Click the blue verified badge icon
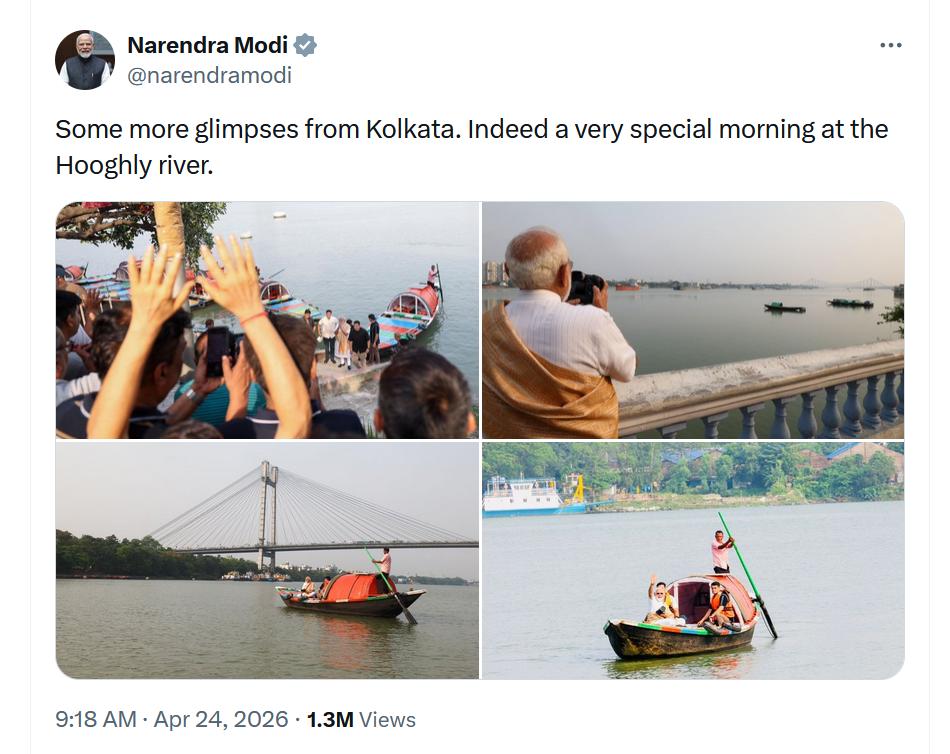The width and height of the screenshot is (950, 754). 305,45
